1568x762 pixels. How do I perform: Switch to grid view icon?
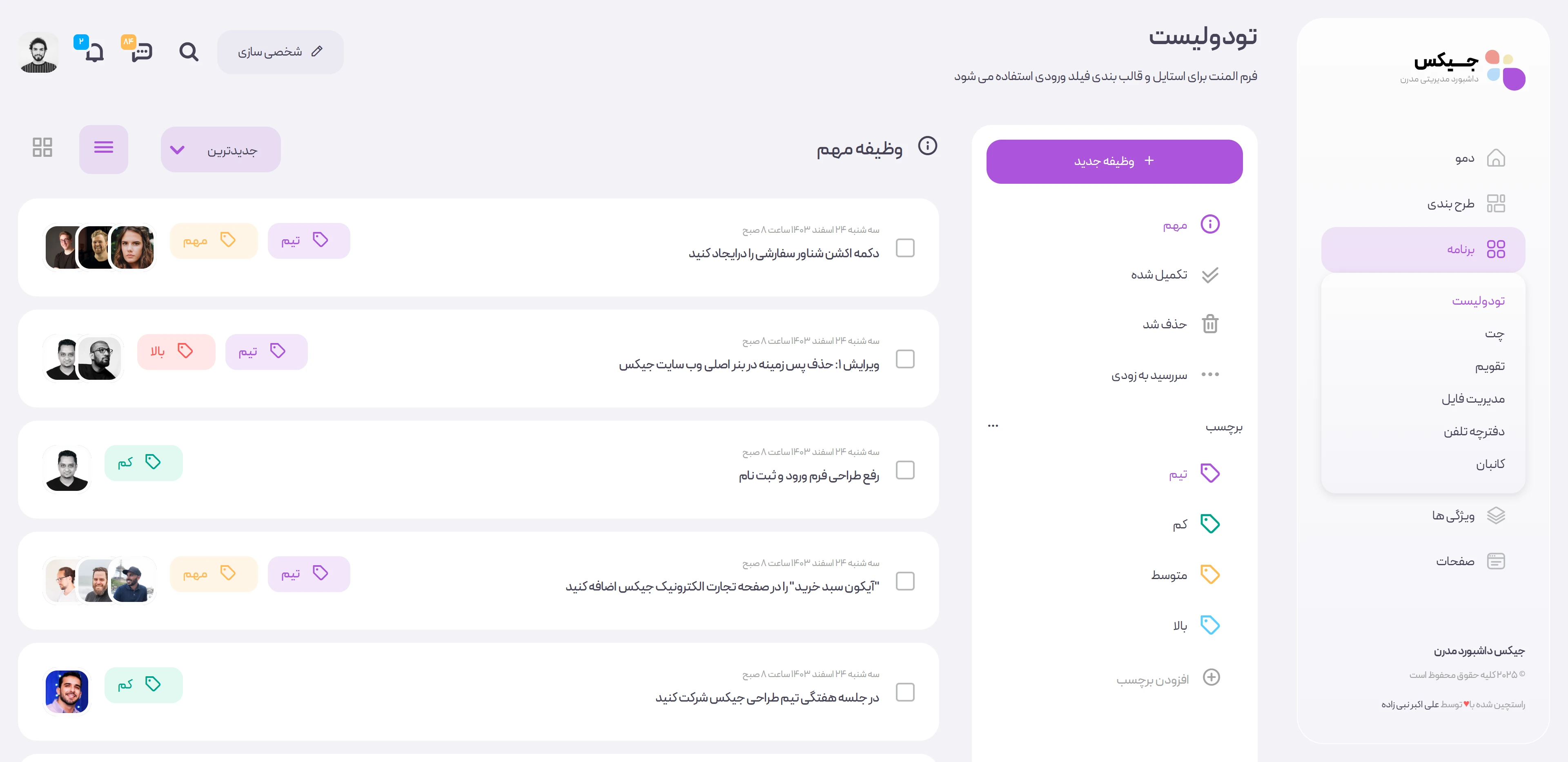pos(42,147)
